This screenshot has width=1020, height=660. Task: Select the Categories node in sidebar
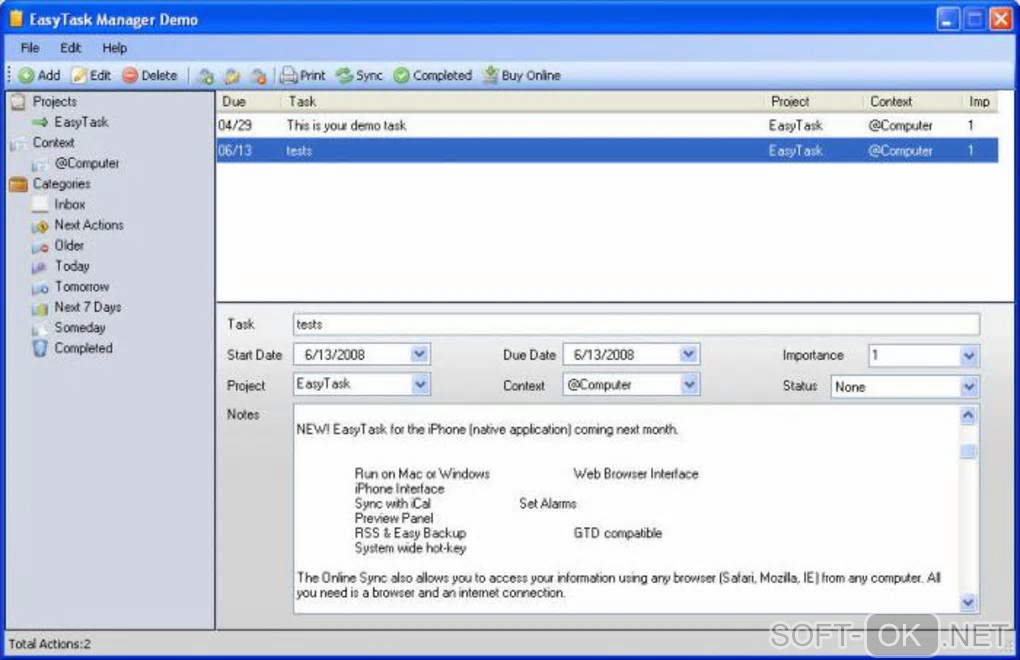tap(62, 184)
